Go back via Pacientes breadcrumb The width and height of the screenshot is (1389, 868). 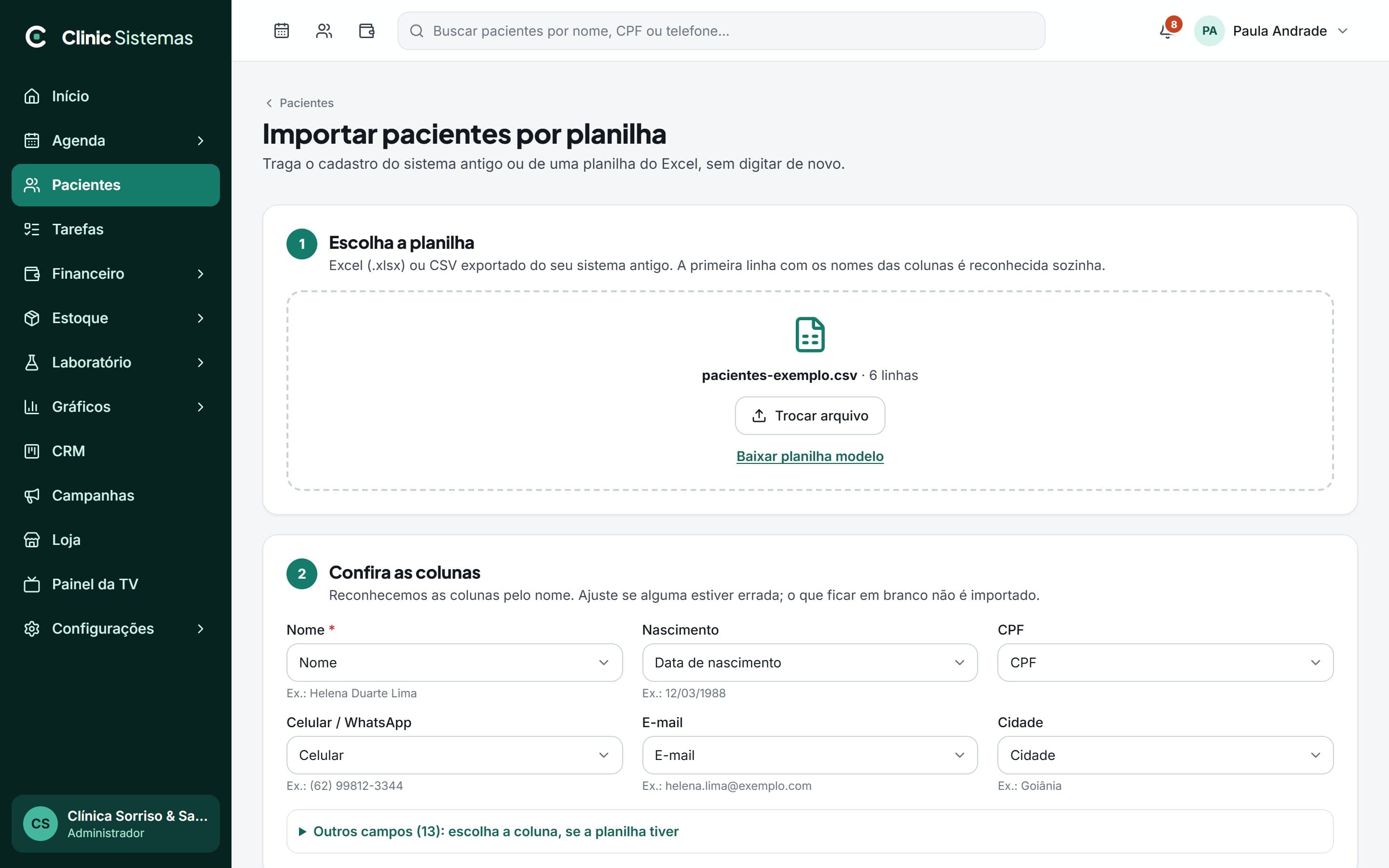(299, 103)
